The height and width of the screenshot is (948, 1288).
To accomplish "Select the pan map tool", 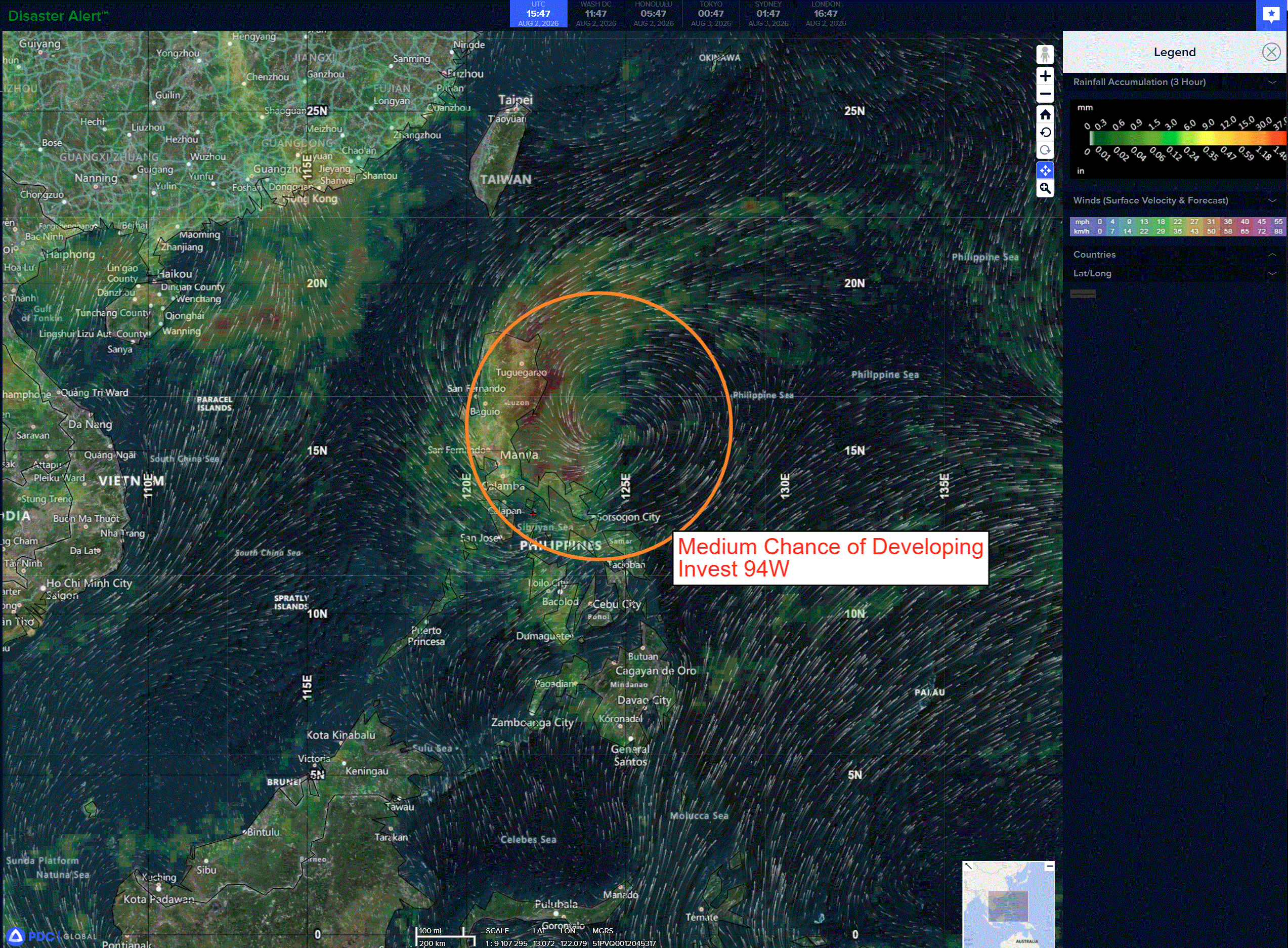I will pyautogui.click(x=1045, y=171).
